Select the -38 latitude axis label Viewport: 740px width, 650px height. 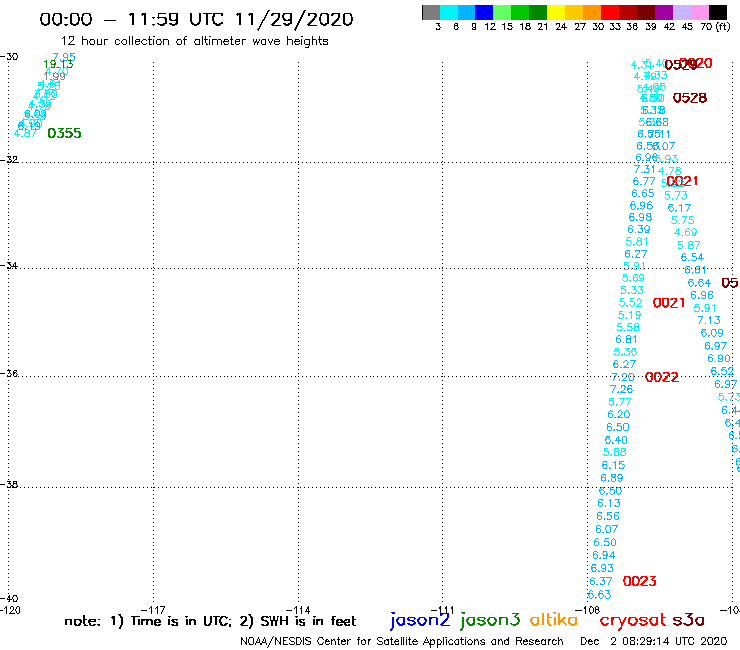(x=9, y=485)
